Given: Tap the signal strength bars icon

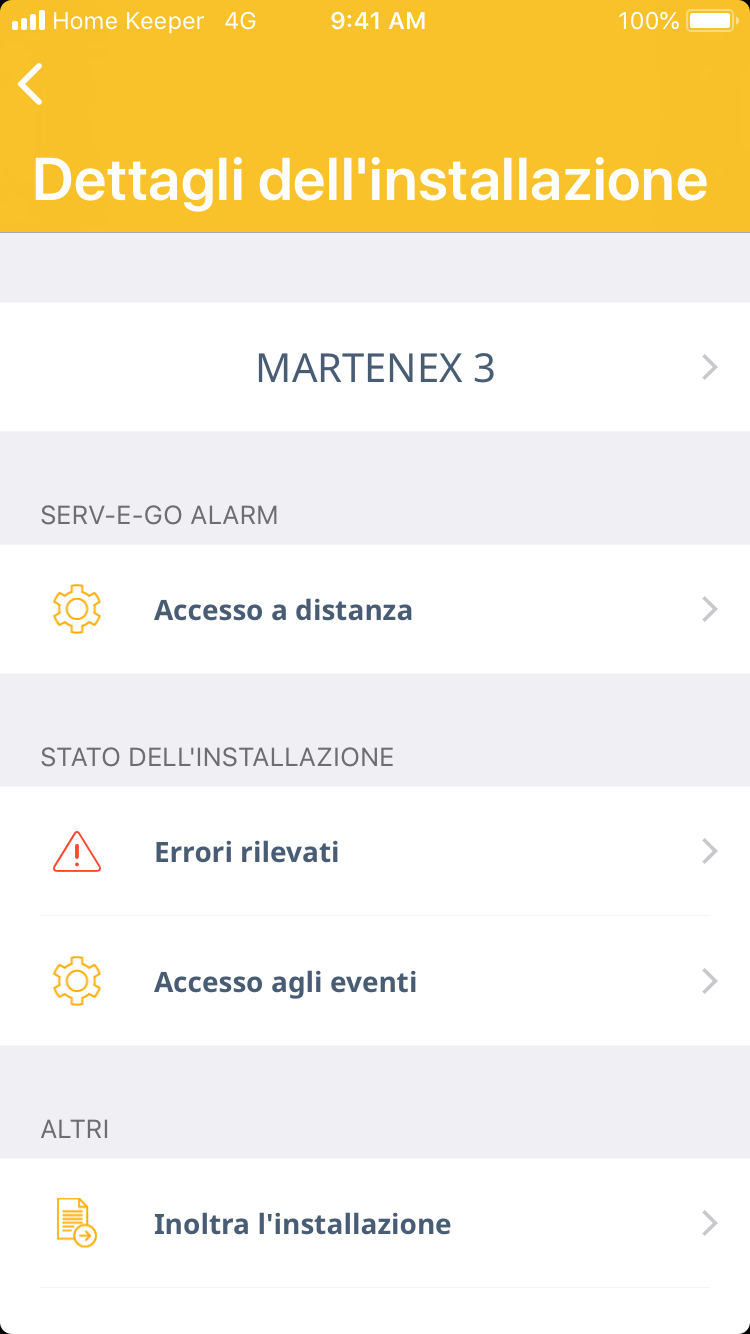Looking at the screenshot, I should coord(28,21).
